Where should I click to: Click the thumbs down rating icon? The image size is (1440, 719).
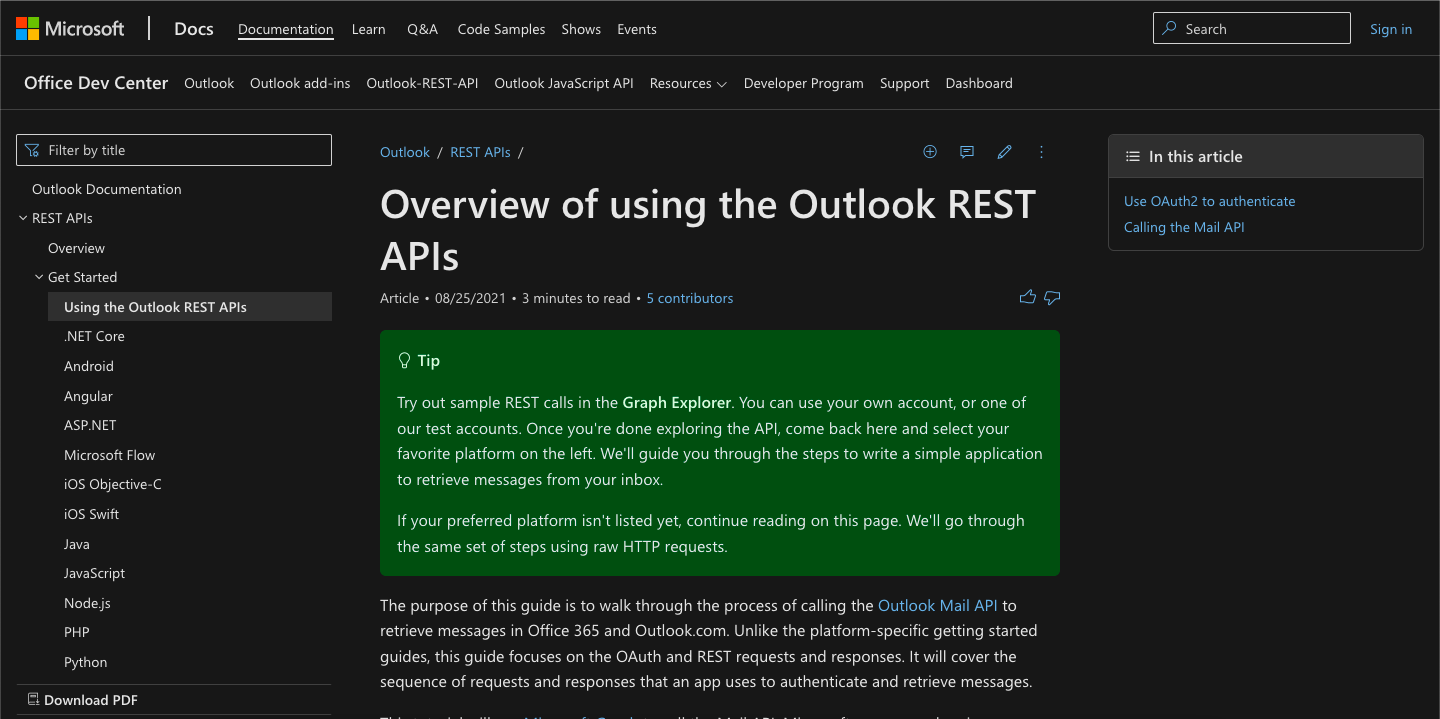tap(1052, 297)
